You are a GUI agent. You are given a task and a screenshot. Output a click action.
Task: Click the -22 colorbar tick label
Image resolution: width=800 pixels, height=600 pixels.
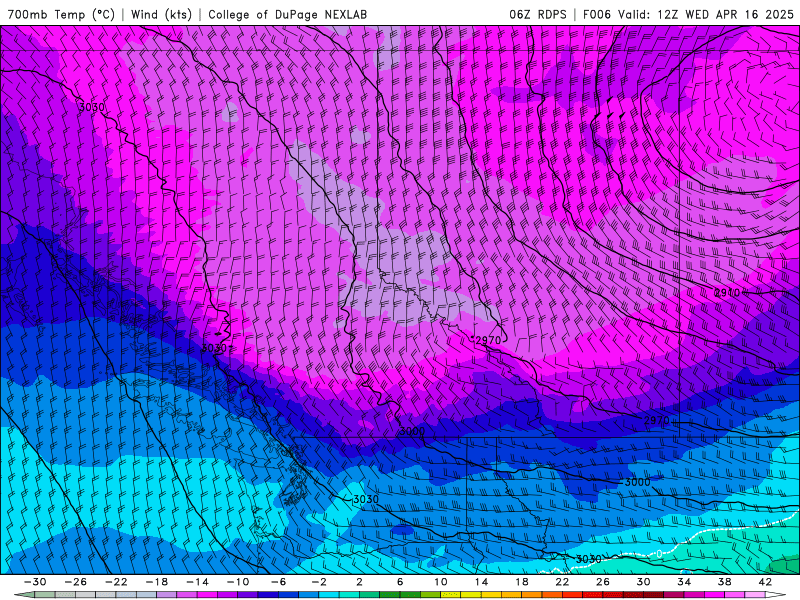coord(116,582)
